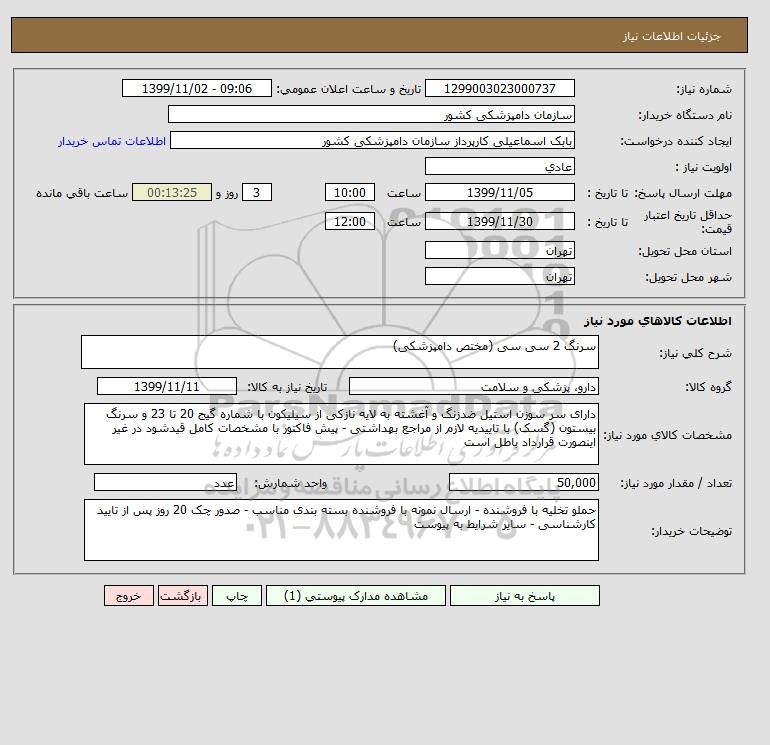Click the label اولویت نیاز

(703, 167)
